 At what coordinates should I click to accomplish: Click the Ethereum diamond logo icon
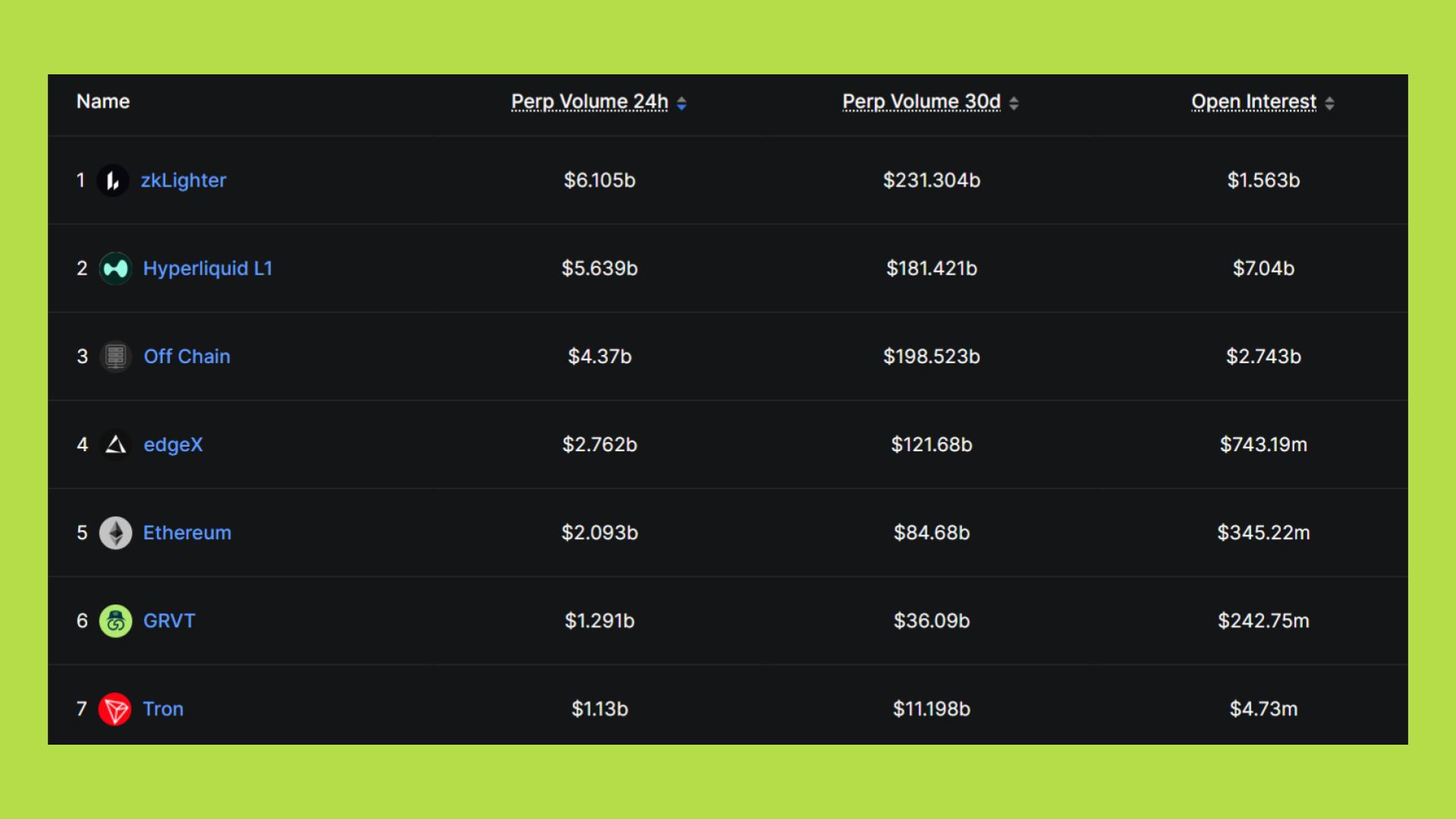[x=115, y=533]
